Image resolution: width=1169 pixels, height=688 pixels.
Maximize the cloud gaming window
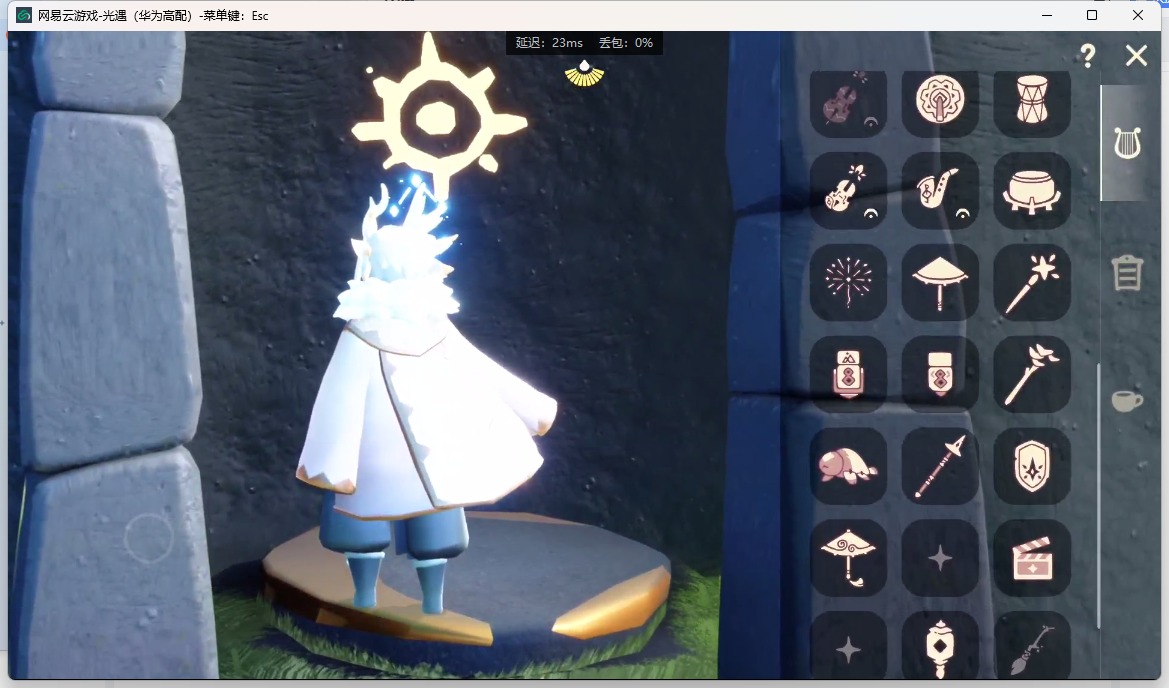pos(1092,15)
